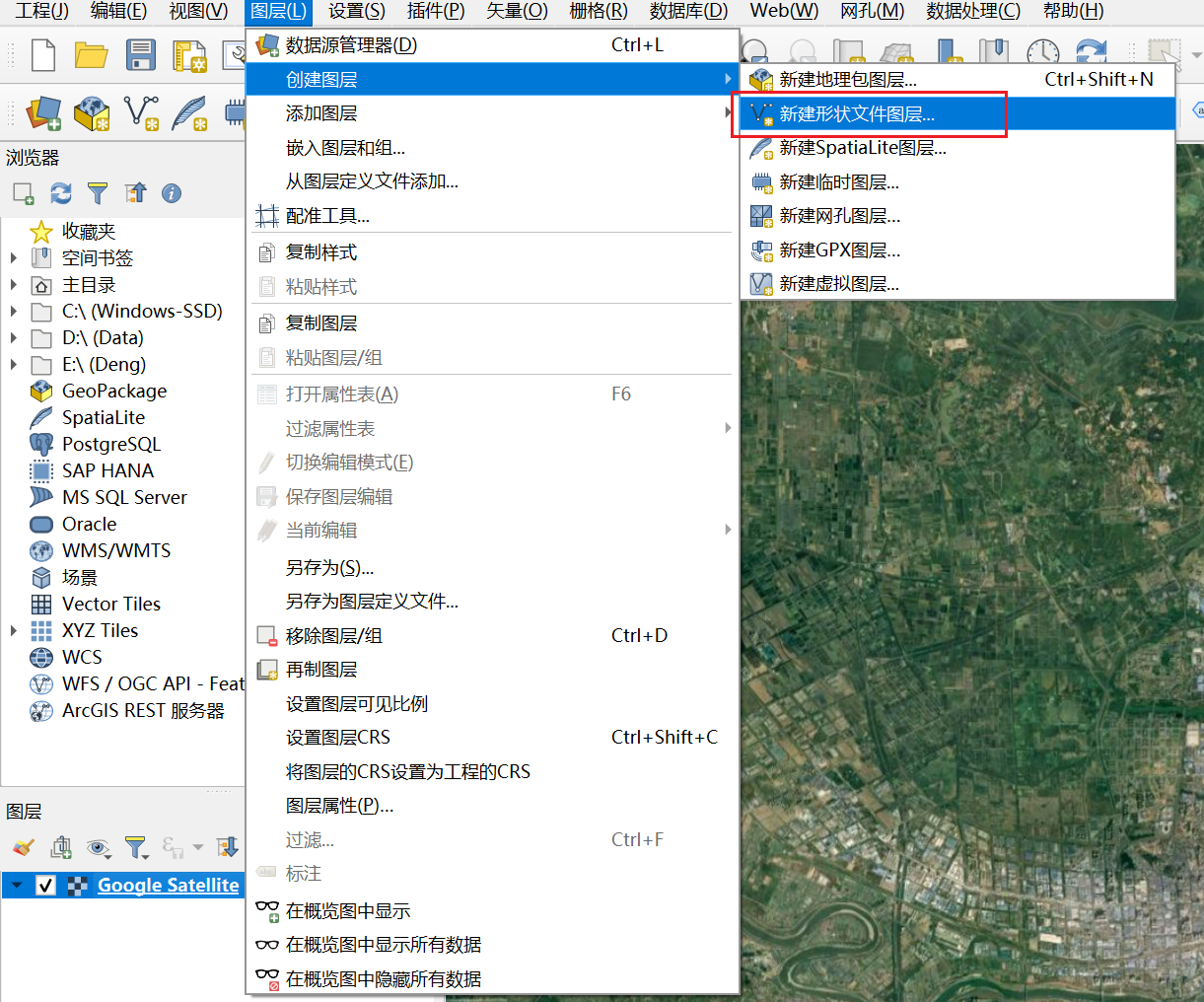Viewport: 1204px width, 1002px height.
Task: Uncheck the Google Satellite layer checkbox
Action: point(45,886)
